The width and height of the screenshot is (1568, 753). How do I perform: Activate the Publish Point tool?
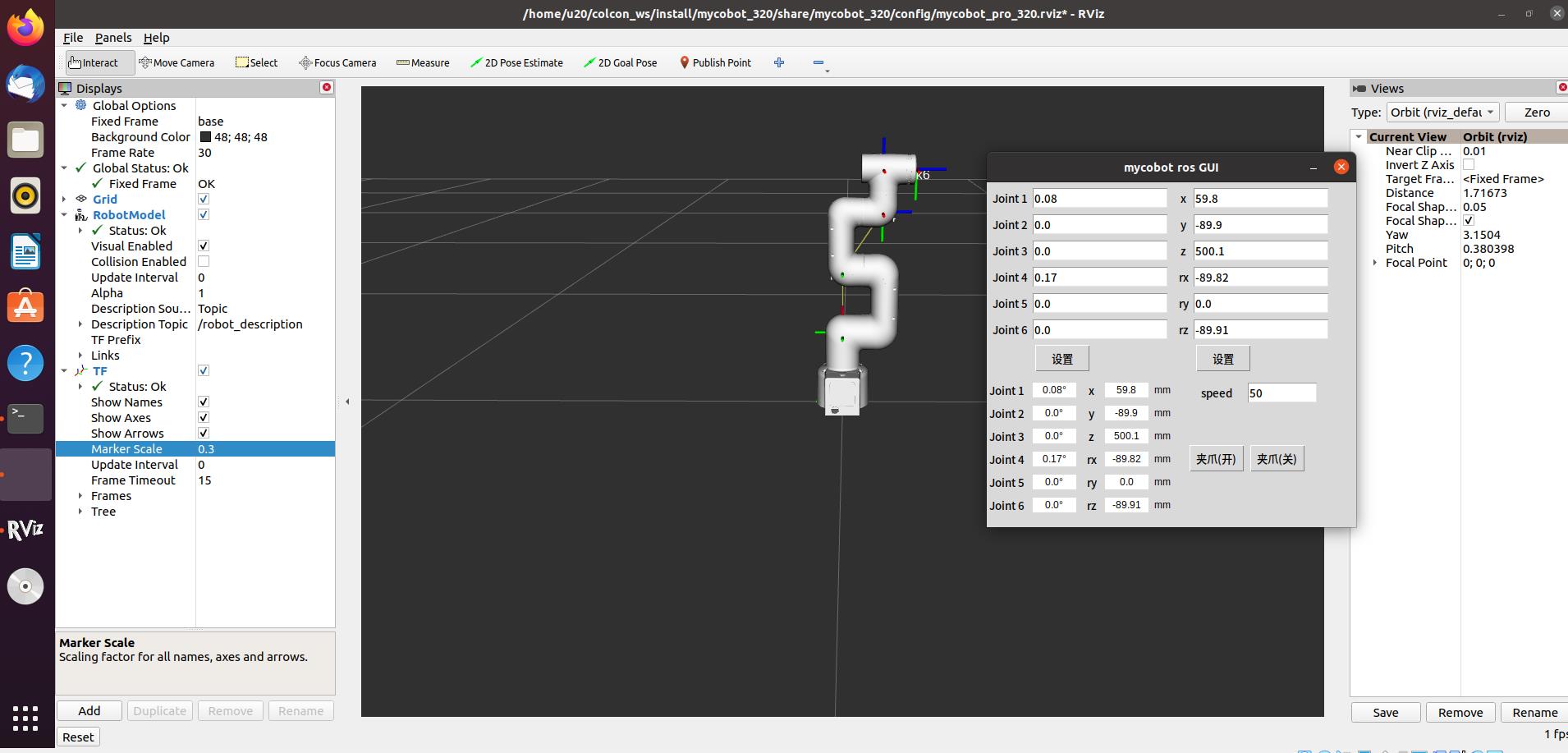click(x=715, y=62)
